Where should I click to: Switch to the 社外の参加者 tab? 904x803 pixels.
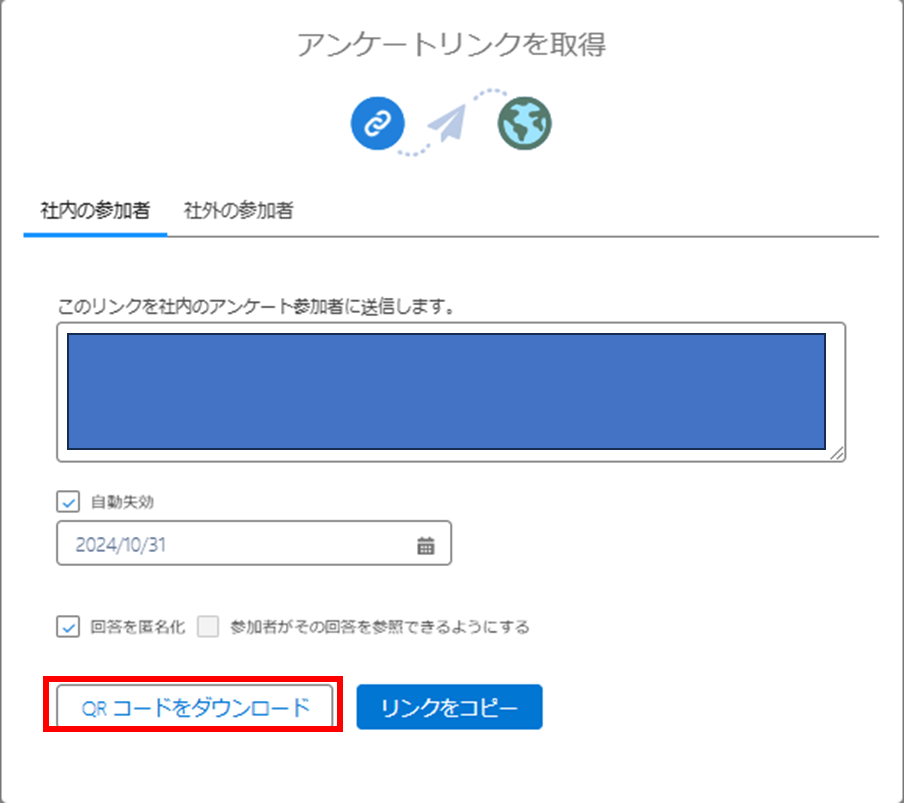(236, 212)
